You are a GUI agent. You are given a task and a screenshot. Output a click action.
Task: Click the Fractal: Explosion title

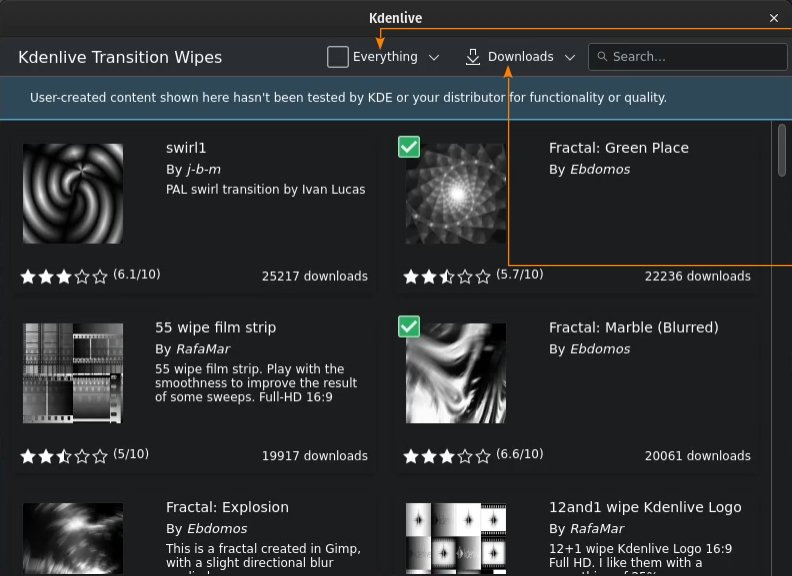227,507
